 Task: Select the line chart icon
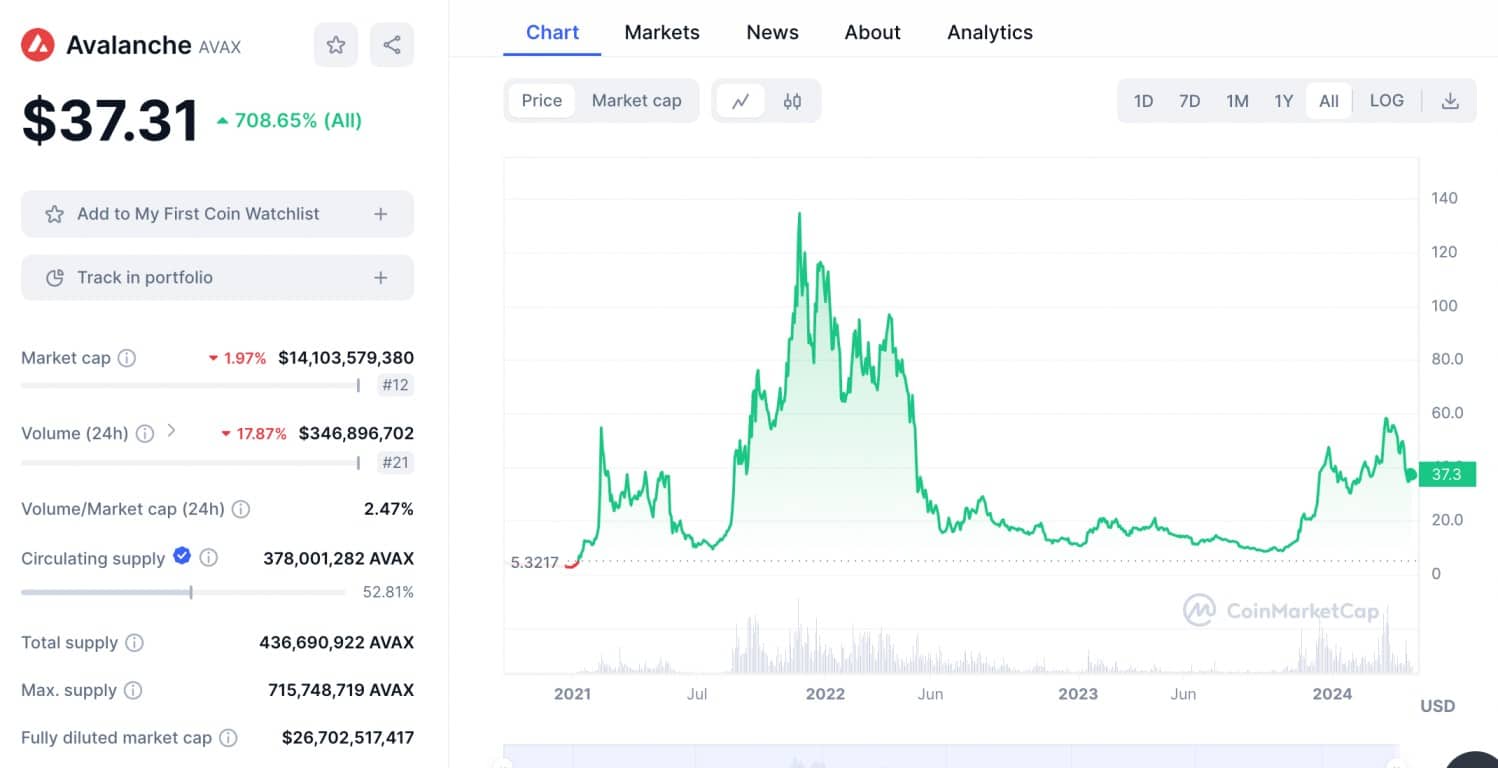741,101
